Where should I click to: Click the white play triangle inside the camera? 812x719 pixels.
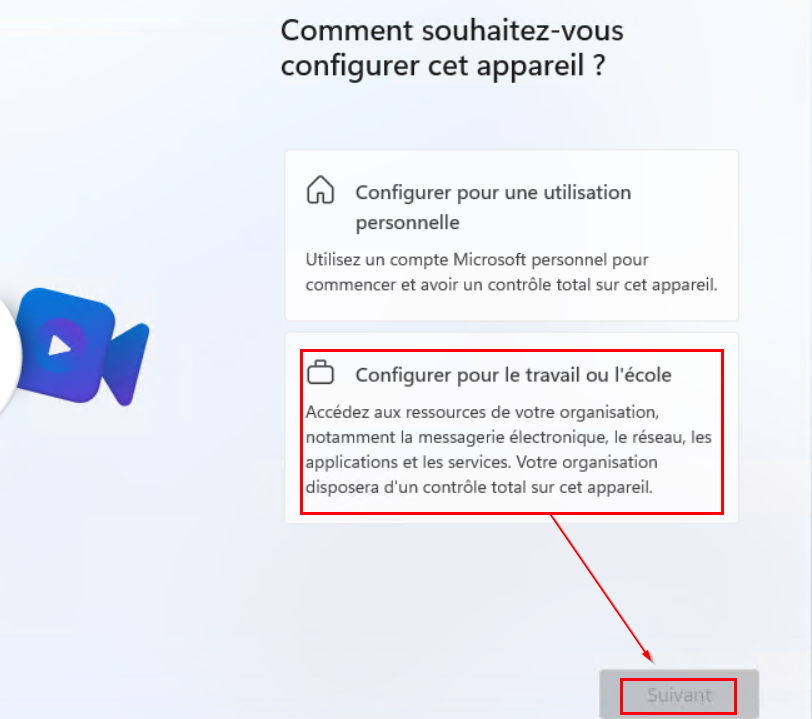59,346
